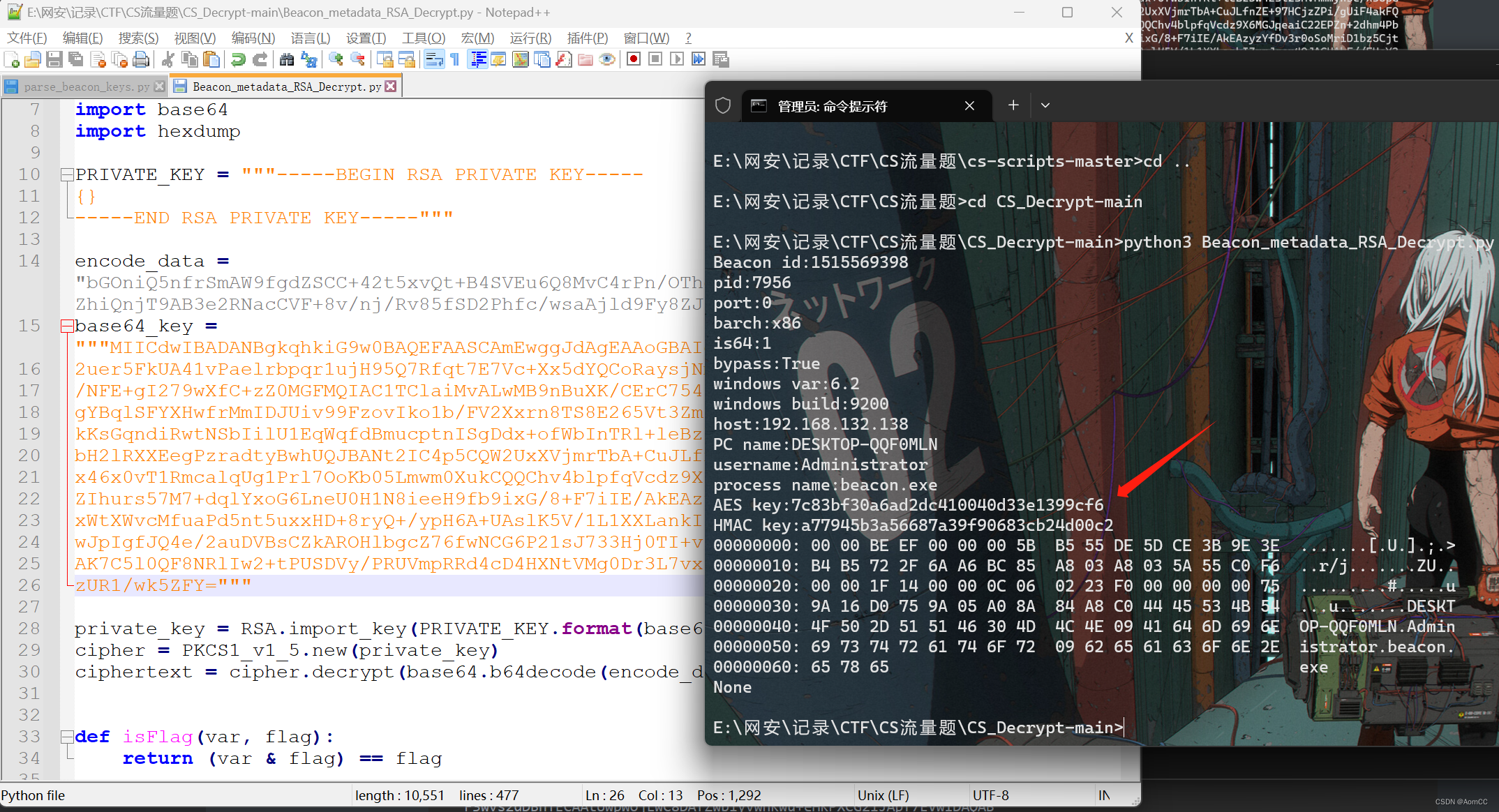Toggle synchronized horizontal scrolling
Screen dimensions: 1499x812
(407, 60)
